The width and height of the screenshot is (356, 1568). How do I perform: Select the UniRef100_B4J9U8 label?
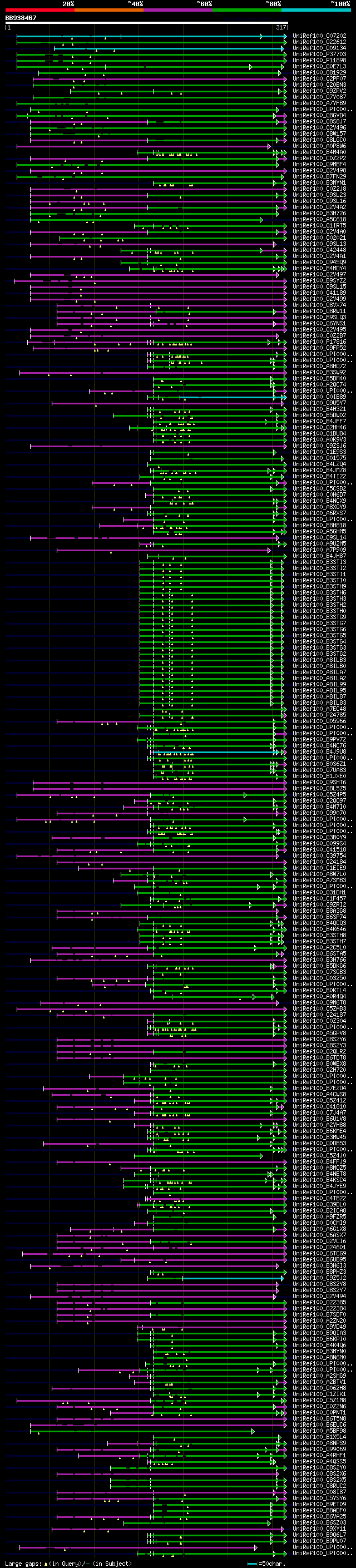click(x=319, y=752)
